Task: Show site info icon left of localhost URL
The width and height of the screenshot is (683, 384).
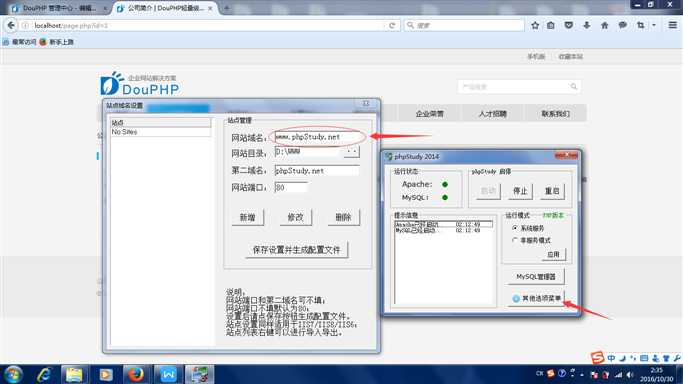Action: tap(25, 26)
